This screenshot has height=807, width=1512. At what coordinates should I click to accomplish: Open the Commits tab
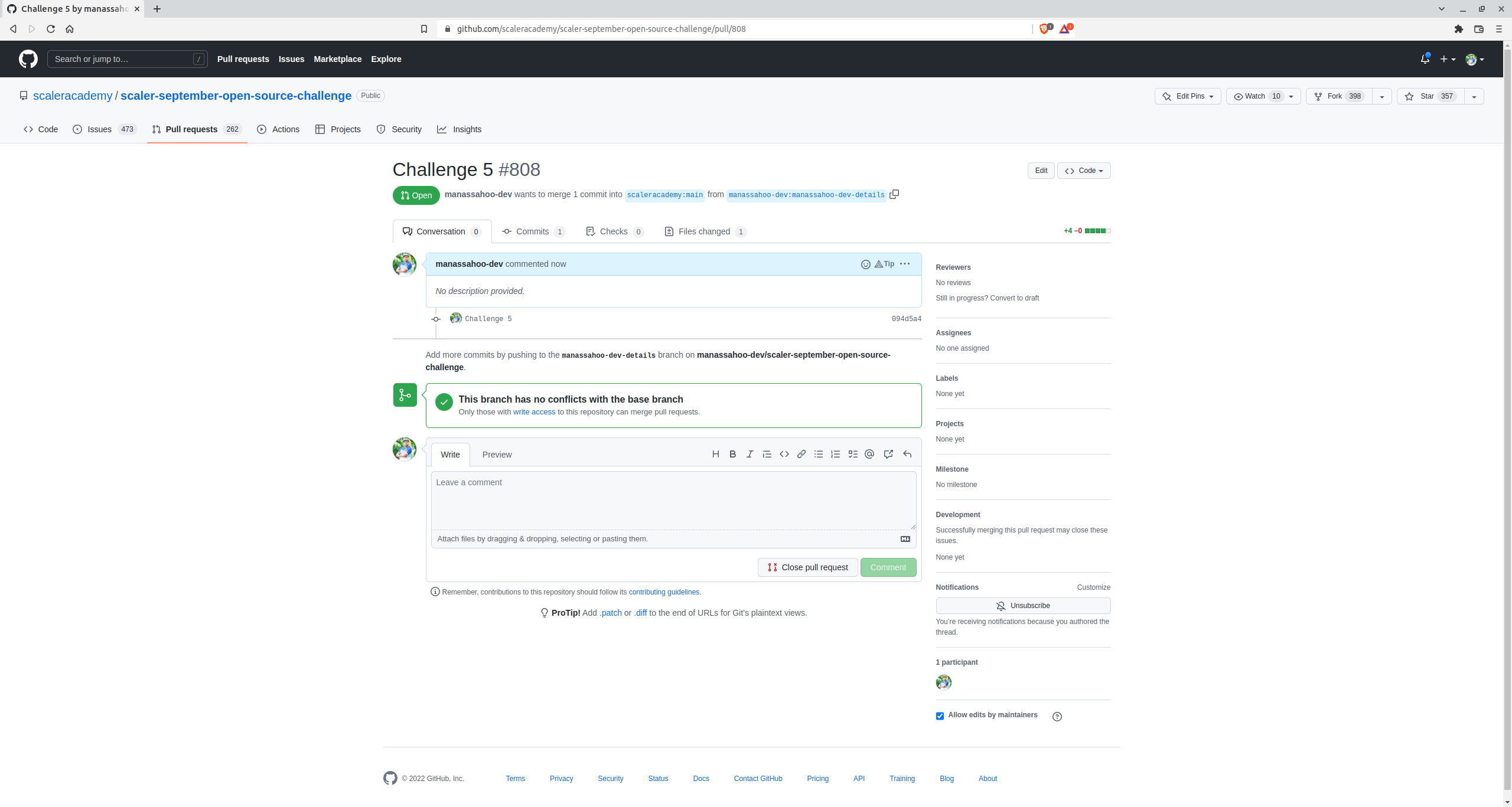click(532, 231)
